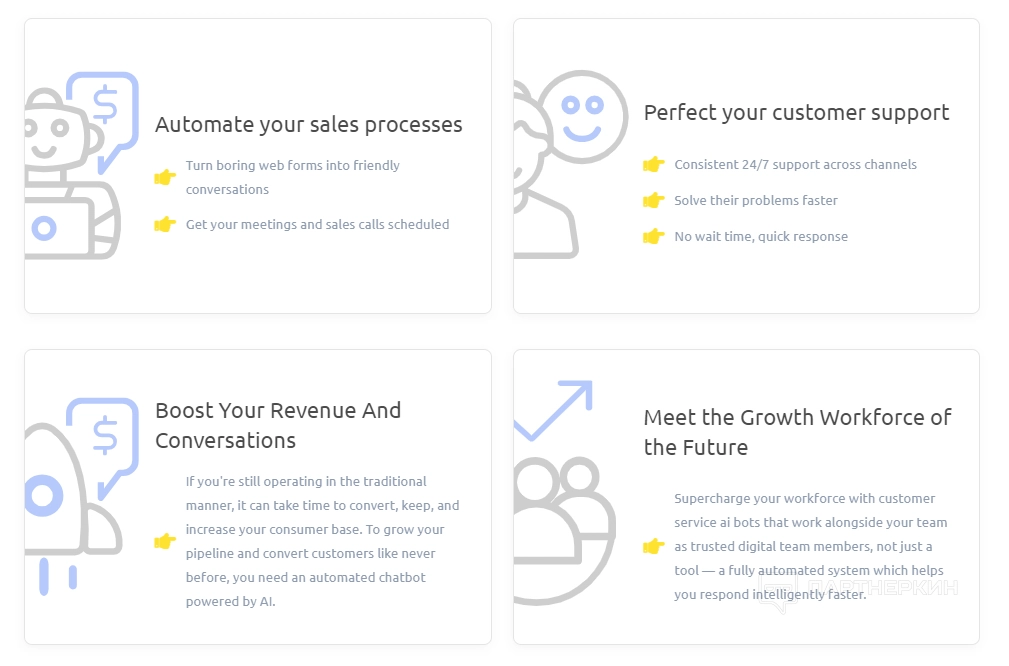Viewport: 1009px width, 666px height.
Task: Click pointing hand beside 'No wait time'
Action: click(x=653, y=237)
